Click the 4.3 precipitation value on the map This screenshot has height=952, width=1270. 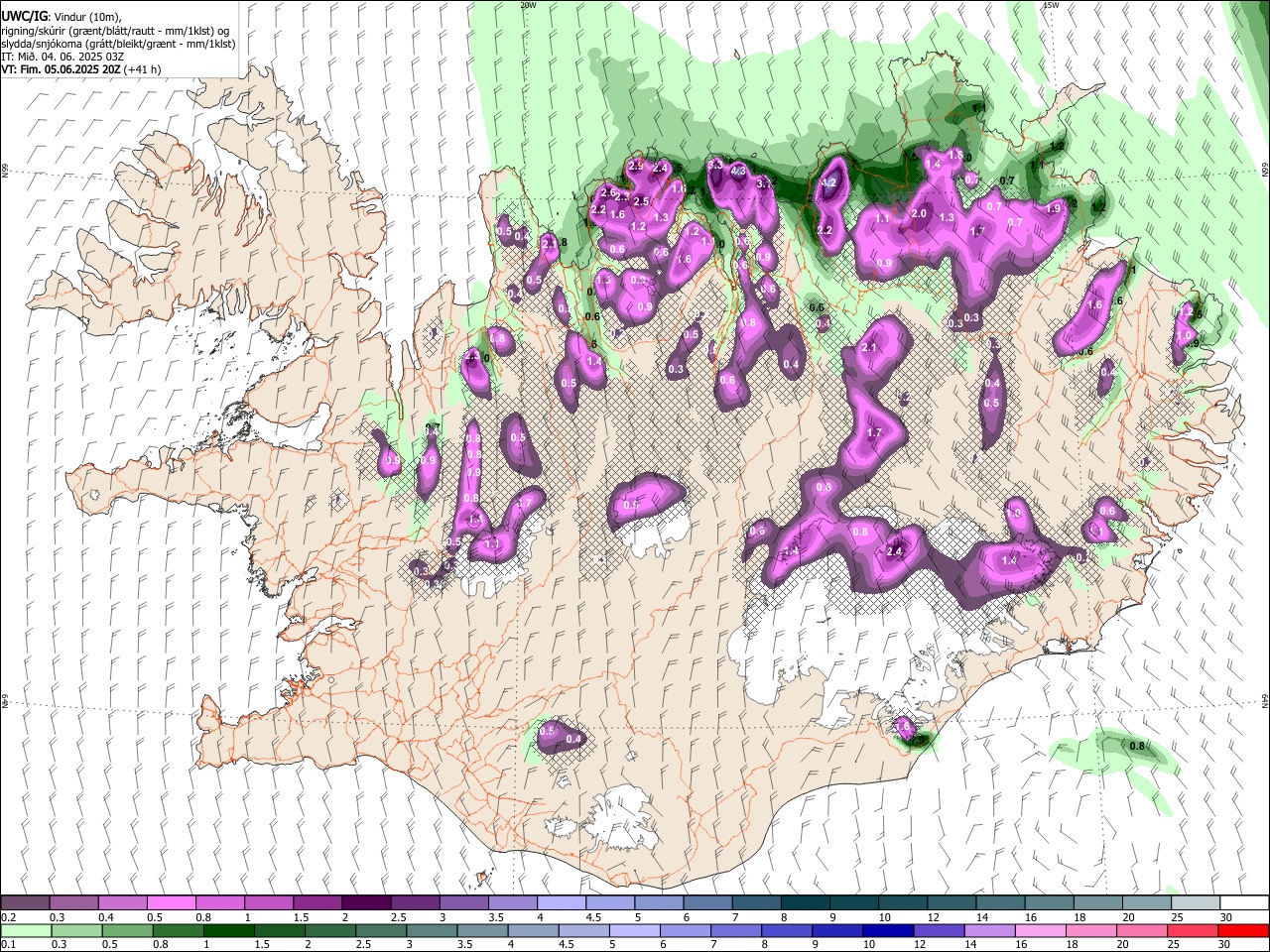click(x=738, y=171)
